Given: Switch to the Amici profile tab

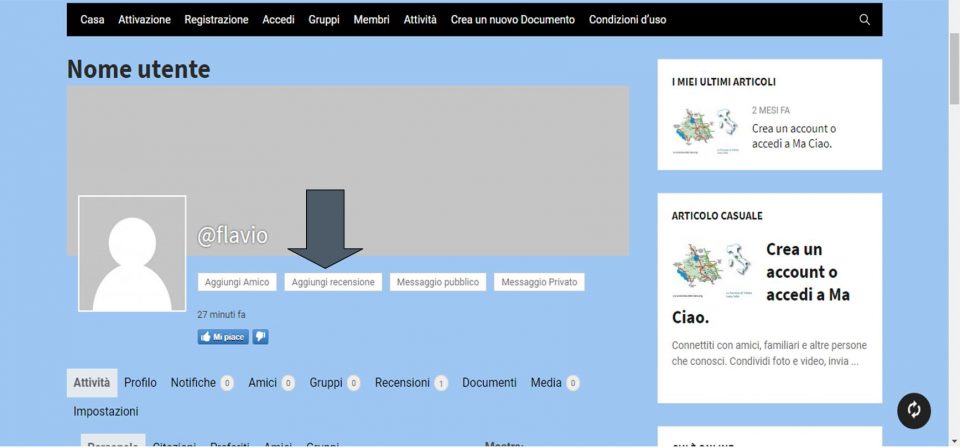Looking at the screenshot, I should tap(271, 383).
